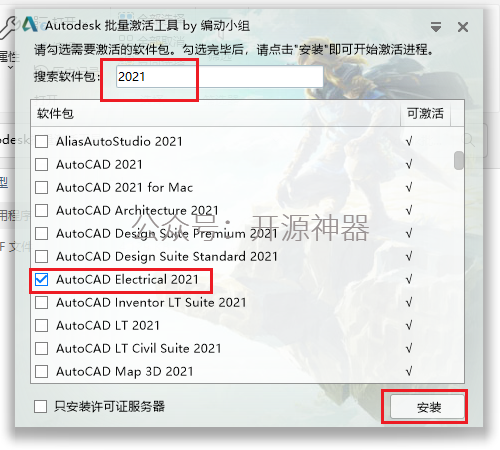The image size is (500, 450).
Task: Check the AutoCAD Map 3D 2021 checkbox
Action: (x=41, y=371)
